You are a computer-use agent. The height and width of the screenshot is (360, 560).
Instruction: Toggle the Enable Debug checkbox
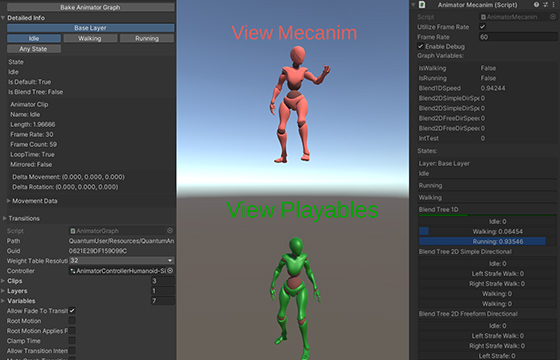[x=421, y=46]
